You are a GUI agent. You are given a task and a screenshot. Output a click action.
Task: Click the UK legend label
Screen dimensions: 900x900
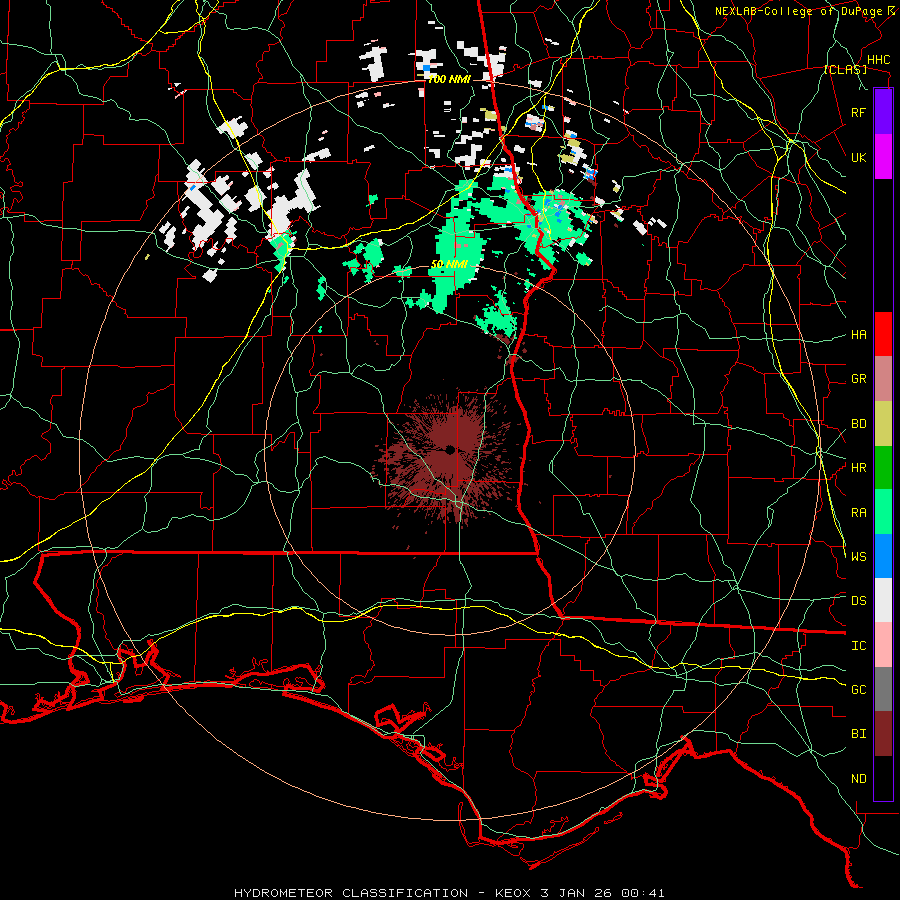pos(859,157)
